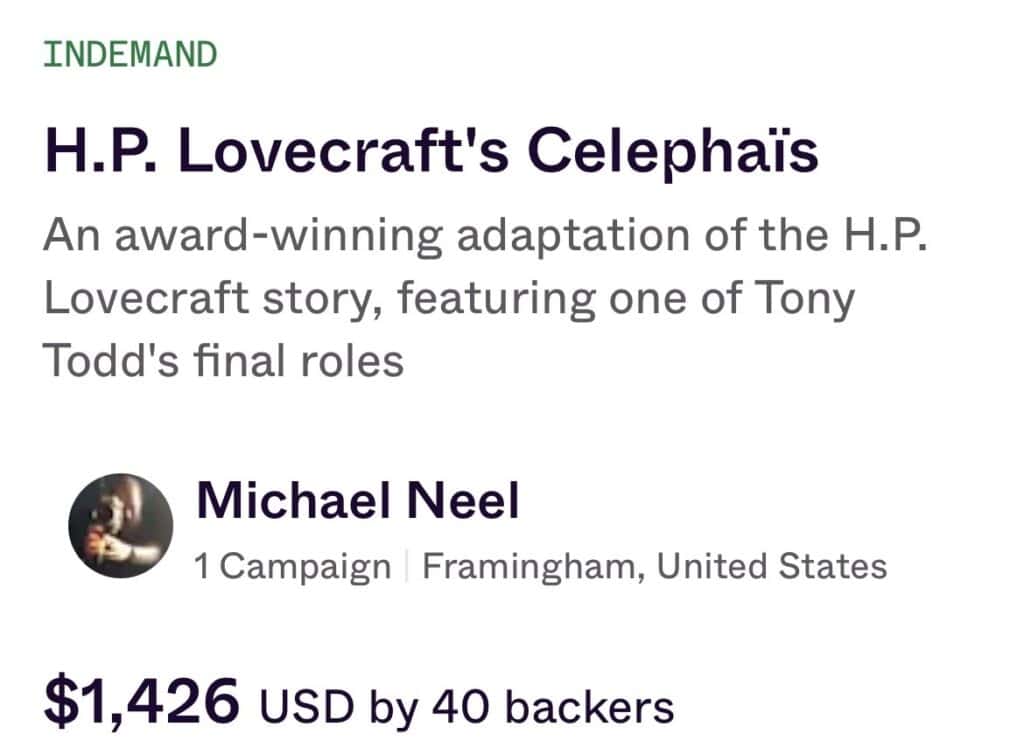Select the word Celephaïs in the title
Screen dimensions: 1024x748
click(x=673, y=151)
